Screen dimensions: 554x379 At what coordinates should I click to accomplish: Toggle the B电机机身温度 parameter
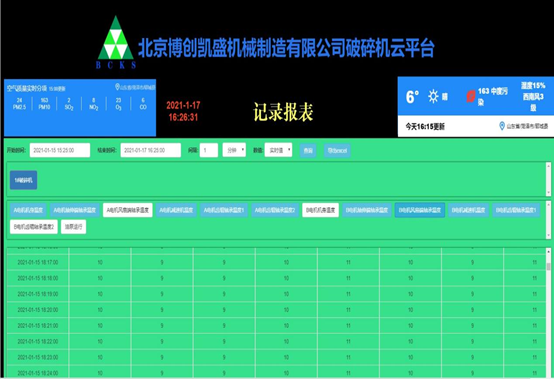click(x=320, y=210)
